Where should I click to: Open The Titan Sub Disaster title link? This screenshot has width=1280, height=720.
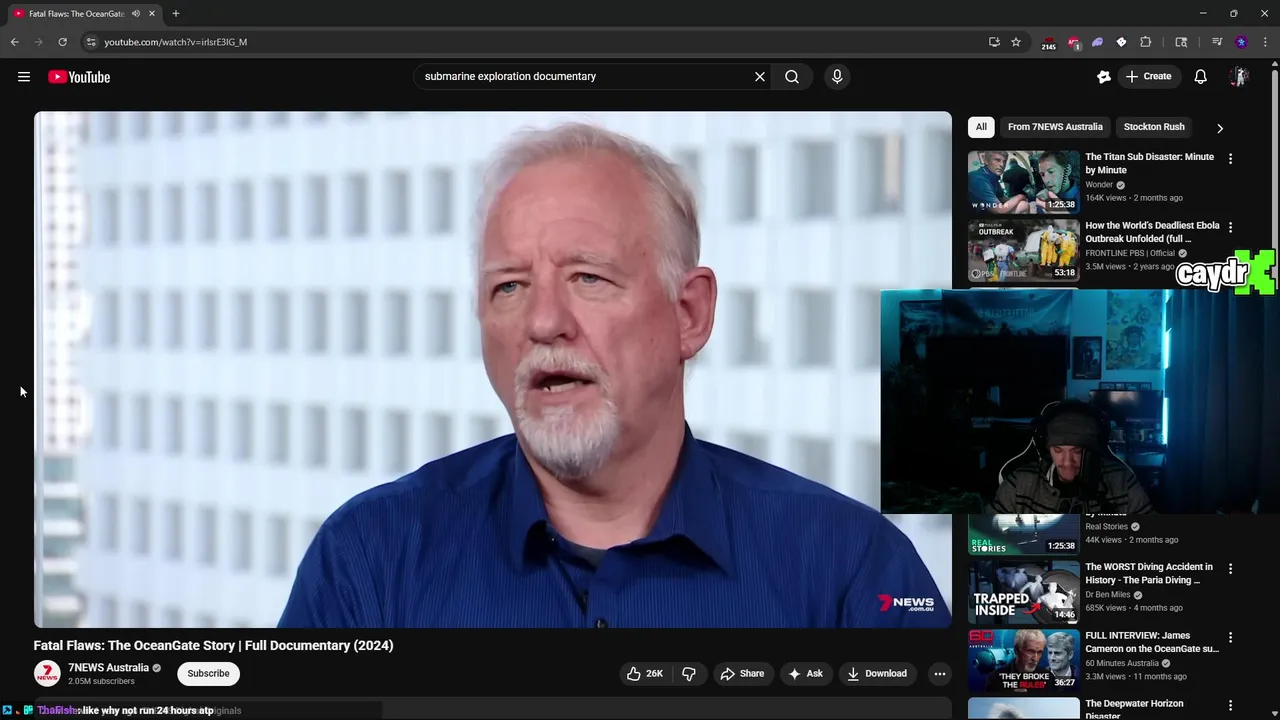pyautogui.click(x=1150, y=164)
